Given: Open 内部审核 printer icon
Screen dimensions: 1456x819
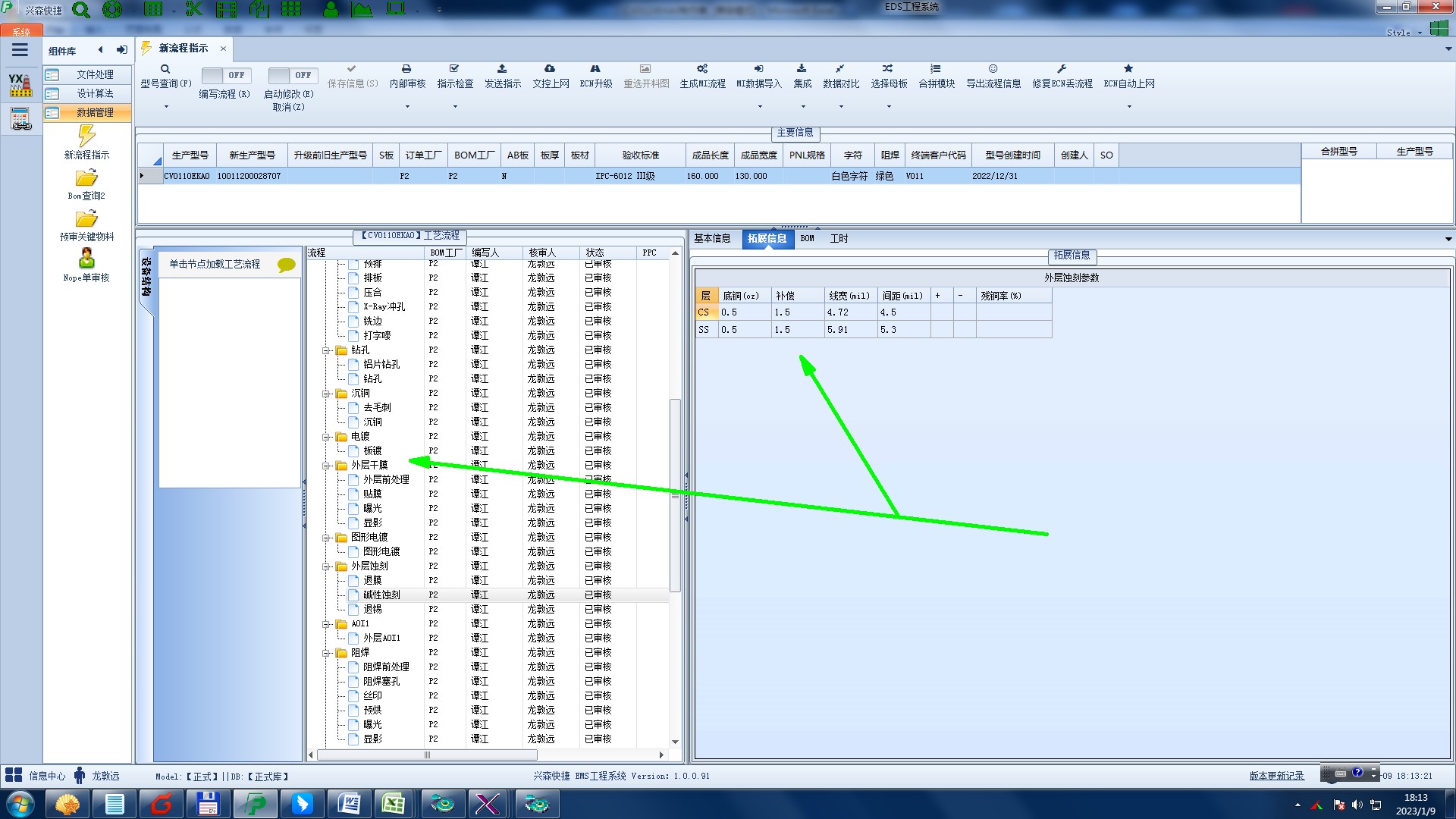Looking at the screenshot, I should pyautogui.click(x=406, y=69).
